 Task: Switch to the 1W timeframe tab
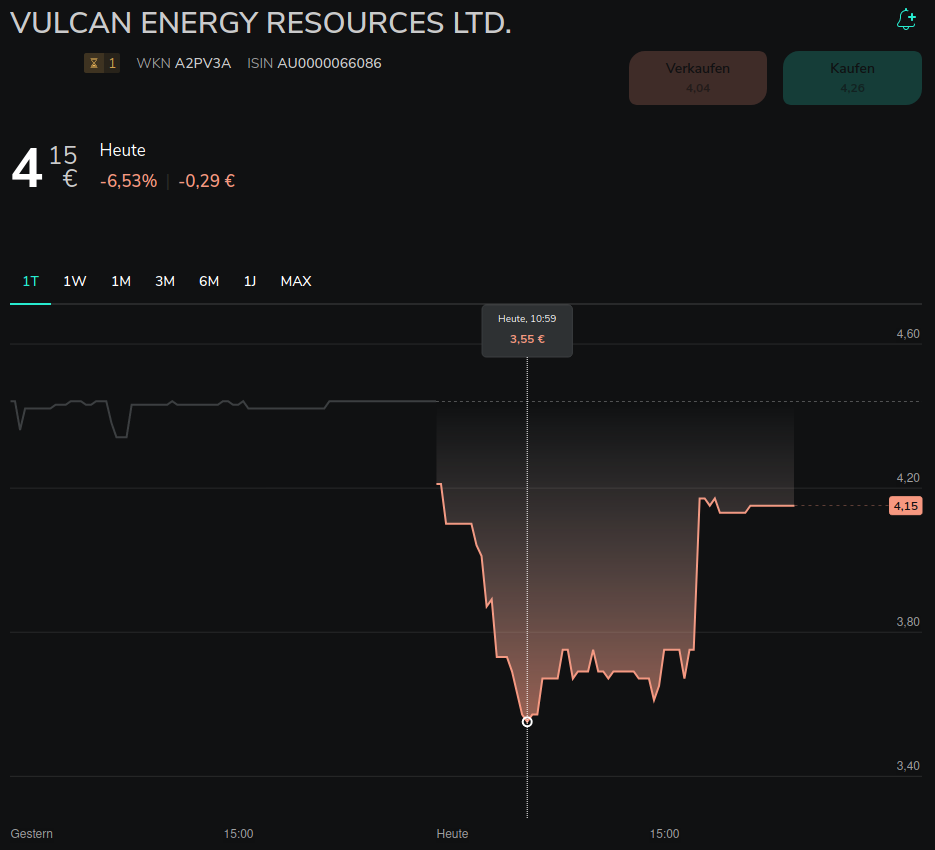(x=75, y=281)
